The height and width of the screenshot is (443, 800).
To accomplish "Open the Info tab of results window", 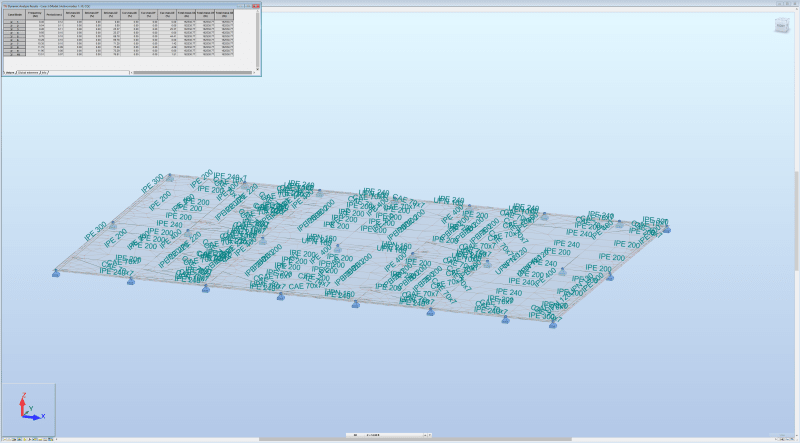I will tap(44, 72).
